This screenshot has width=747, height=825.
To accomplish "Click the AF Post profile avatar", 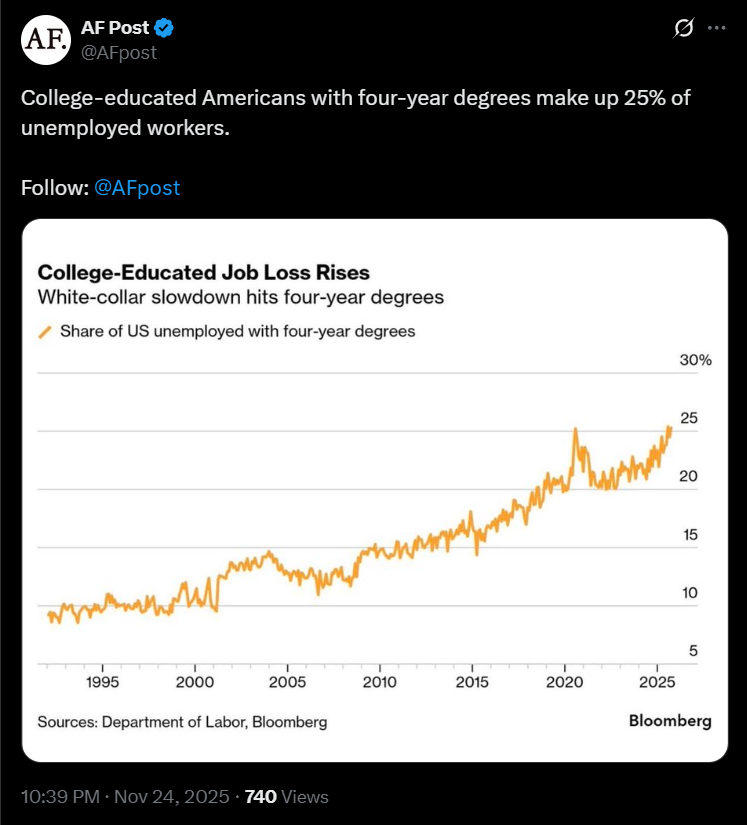I will click(x=44, y=40).
